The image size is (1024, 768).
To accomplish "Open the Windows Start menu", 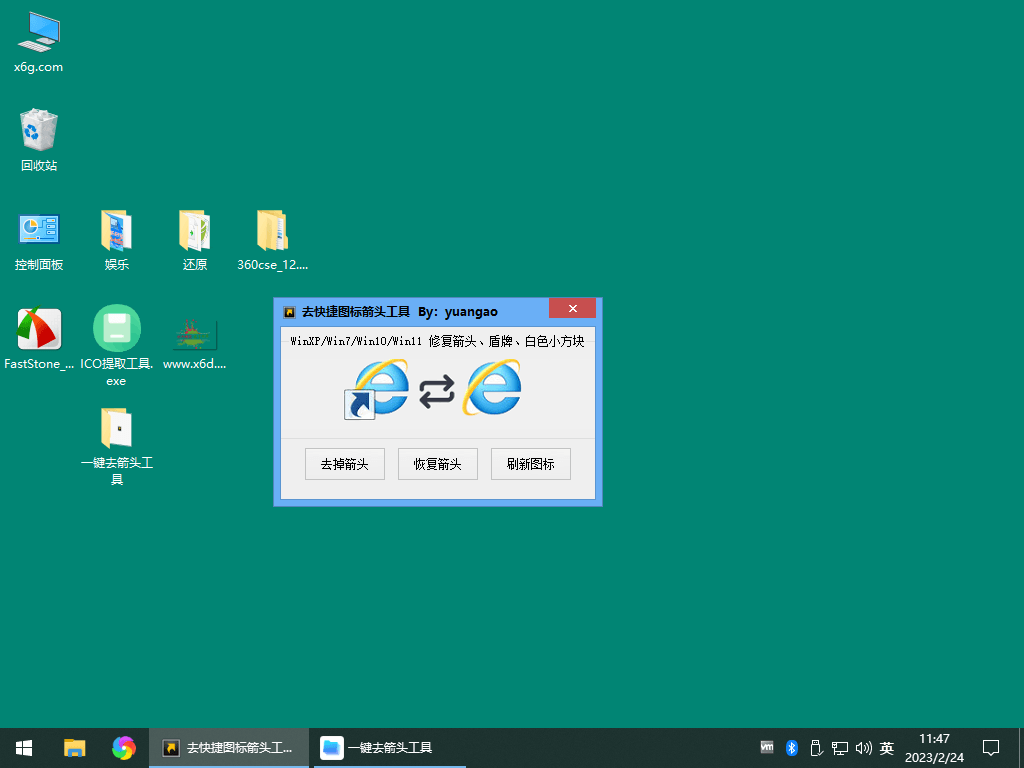I will coord(24,747).
